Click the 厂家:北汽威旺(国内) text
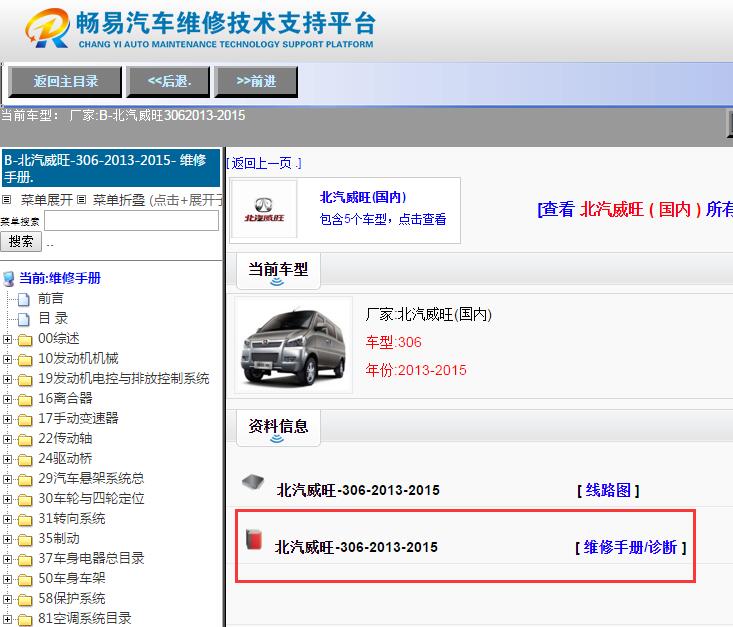This screenshot has height=627, width=733. [429, 314]
